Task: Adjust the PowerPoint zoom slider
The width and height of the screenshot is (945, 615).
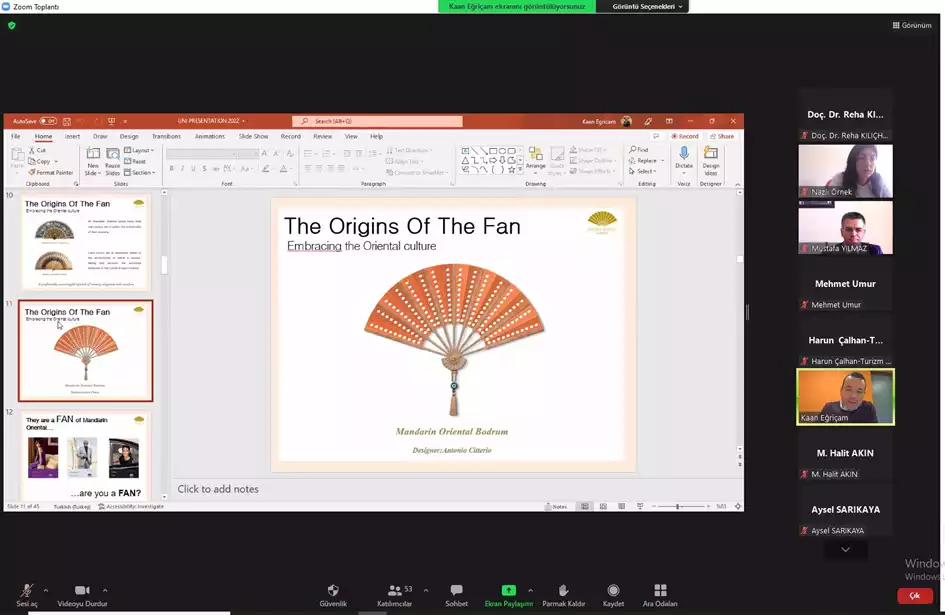Action: pyautogui.click(x=678, y=506)
